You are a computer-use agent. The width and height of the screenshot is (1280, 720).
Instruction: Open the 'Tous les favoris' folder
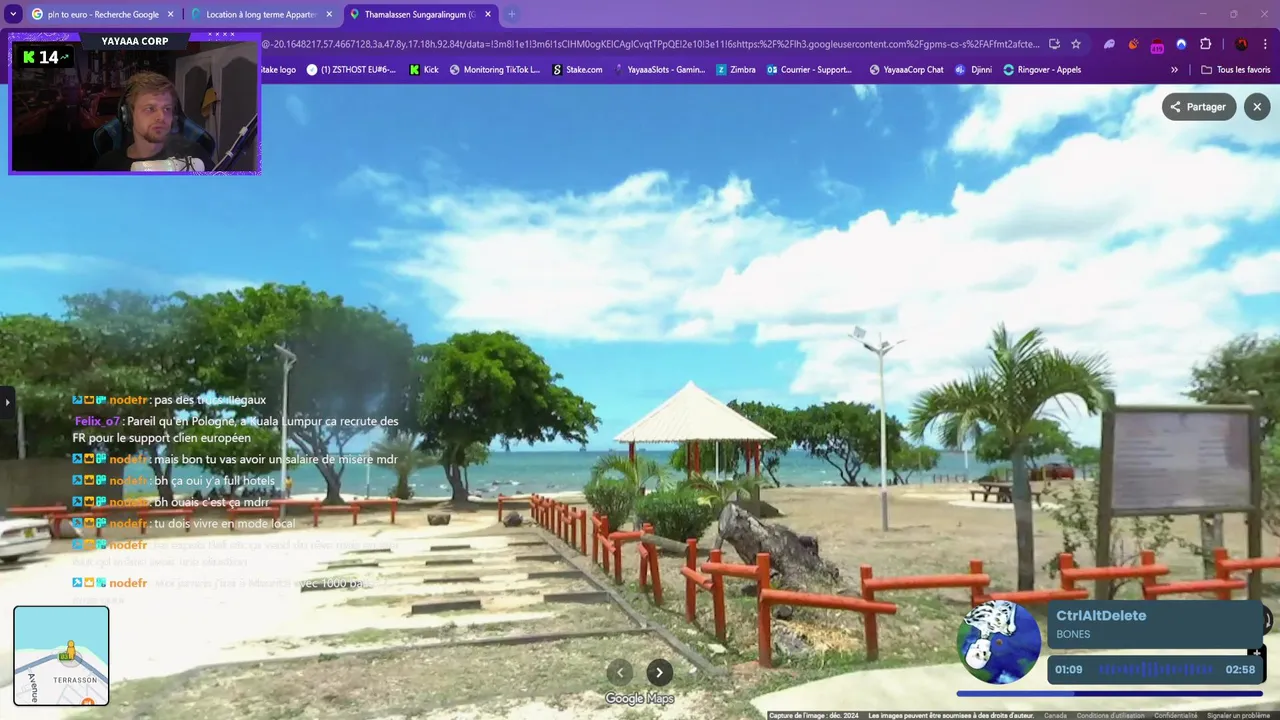[1236, 70]
